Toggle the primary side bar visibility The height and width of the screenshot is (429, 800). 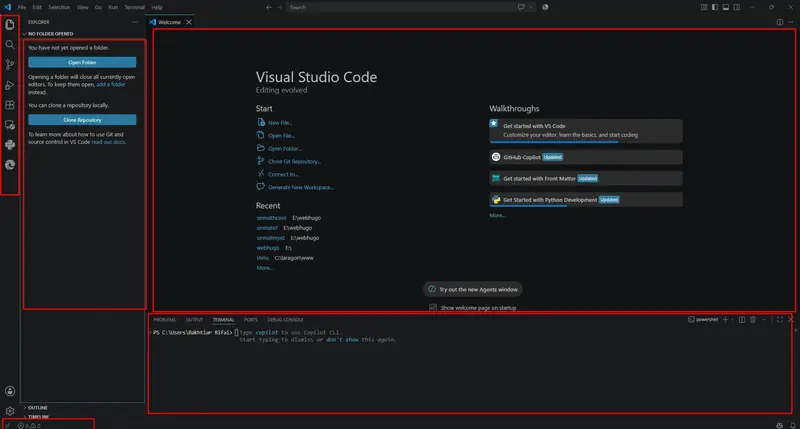[715, 7]
